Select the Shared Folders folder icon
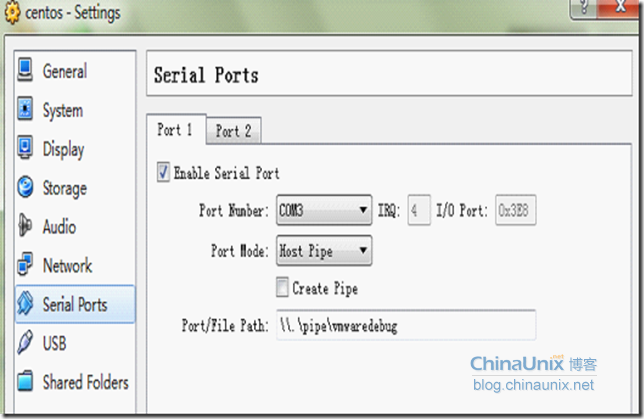 [x=25, y=381]
